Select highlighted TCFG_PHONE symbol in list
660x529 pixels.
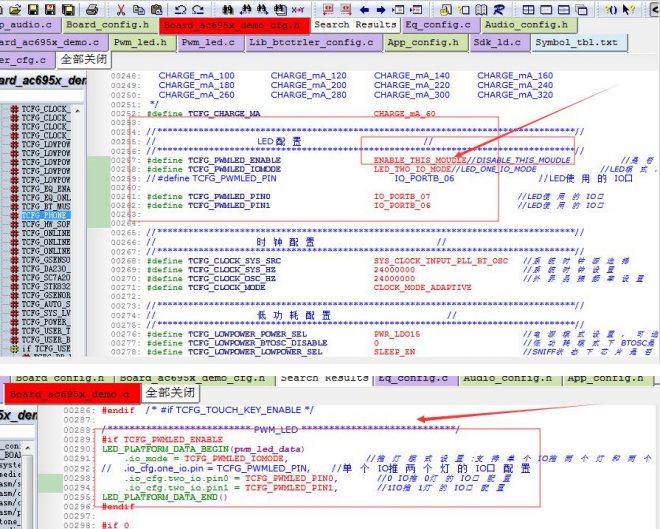click(46, 215)
